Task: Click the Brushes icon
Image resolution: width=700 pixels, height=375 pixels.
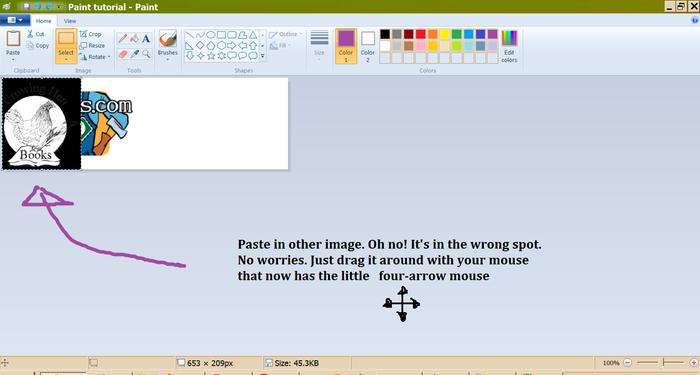Action: coord(168,39)
